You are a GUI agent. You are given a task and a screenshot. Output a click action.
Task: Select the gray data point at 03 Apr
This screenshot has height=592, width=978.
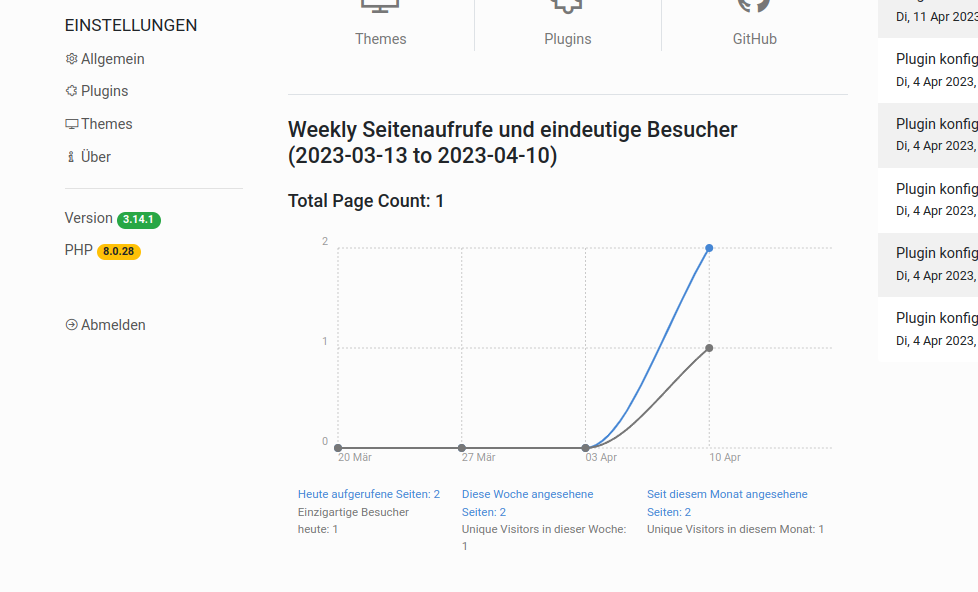click(x=585, y=448)
